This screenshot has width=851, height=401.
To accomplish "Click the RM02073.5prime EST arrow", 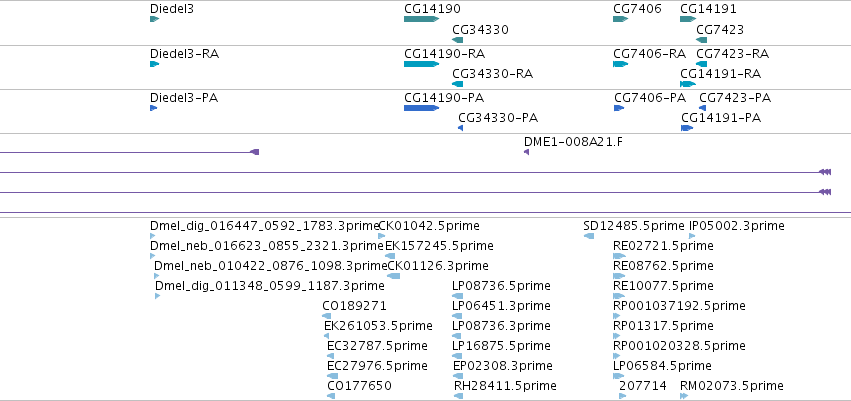I will pos(684,396).
